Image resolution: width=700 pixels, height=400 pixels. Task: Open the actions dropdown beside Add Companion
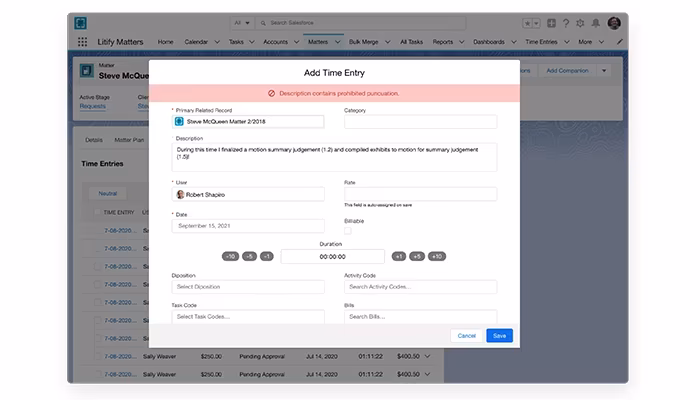[604, 71]
